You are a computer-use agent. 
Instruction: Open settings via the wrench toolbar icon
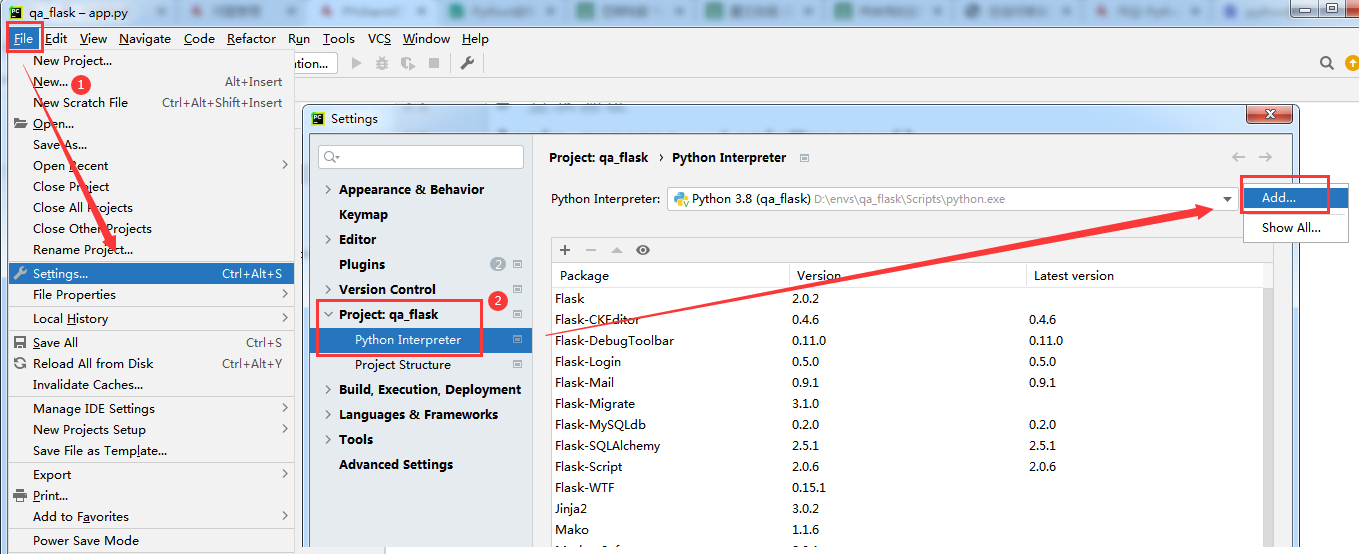(x=467, y=63)
